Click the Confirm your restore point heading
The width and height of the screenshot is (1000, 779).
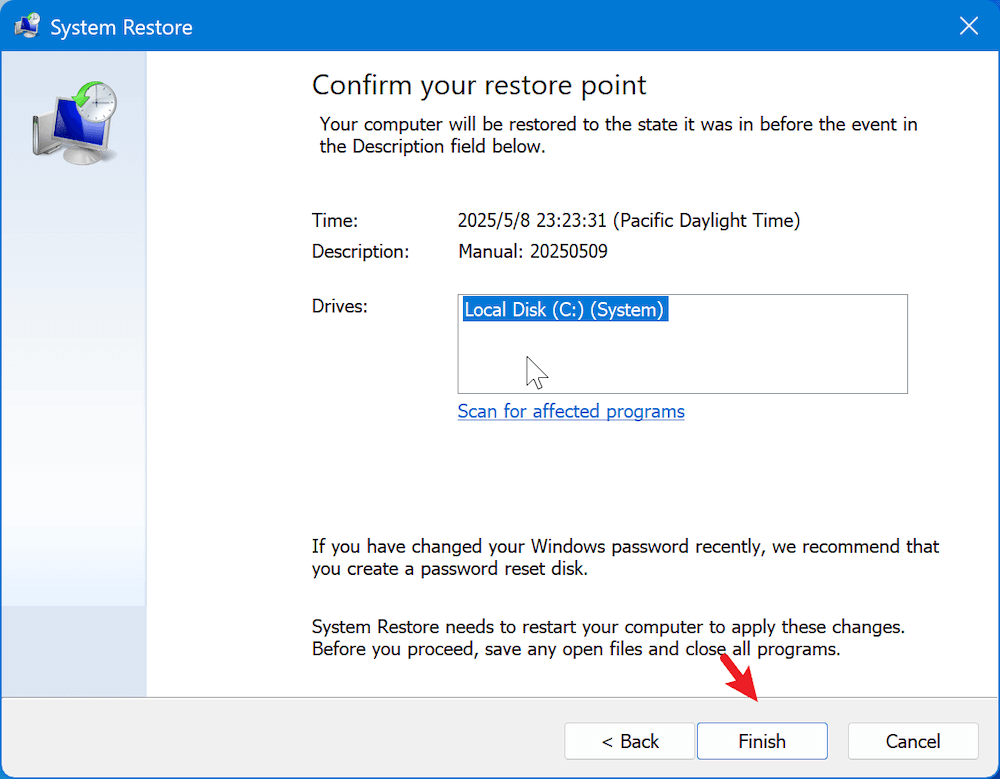tap(479, 85)
